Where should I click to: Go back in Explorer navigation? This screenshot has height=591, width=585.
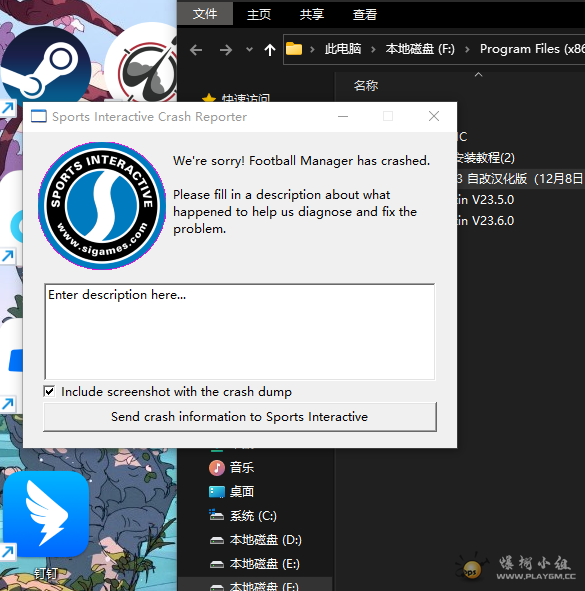(x=196, y=49)
